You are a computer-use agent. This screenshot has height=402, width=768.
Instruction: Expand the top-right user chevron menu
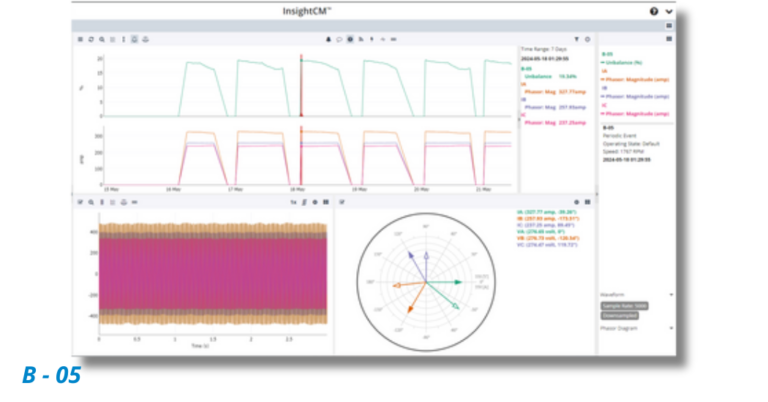tap(669, 11)
